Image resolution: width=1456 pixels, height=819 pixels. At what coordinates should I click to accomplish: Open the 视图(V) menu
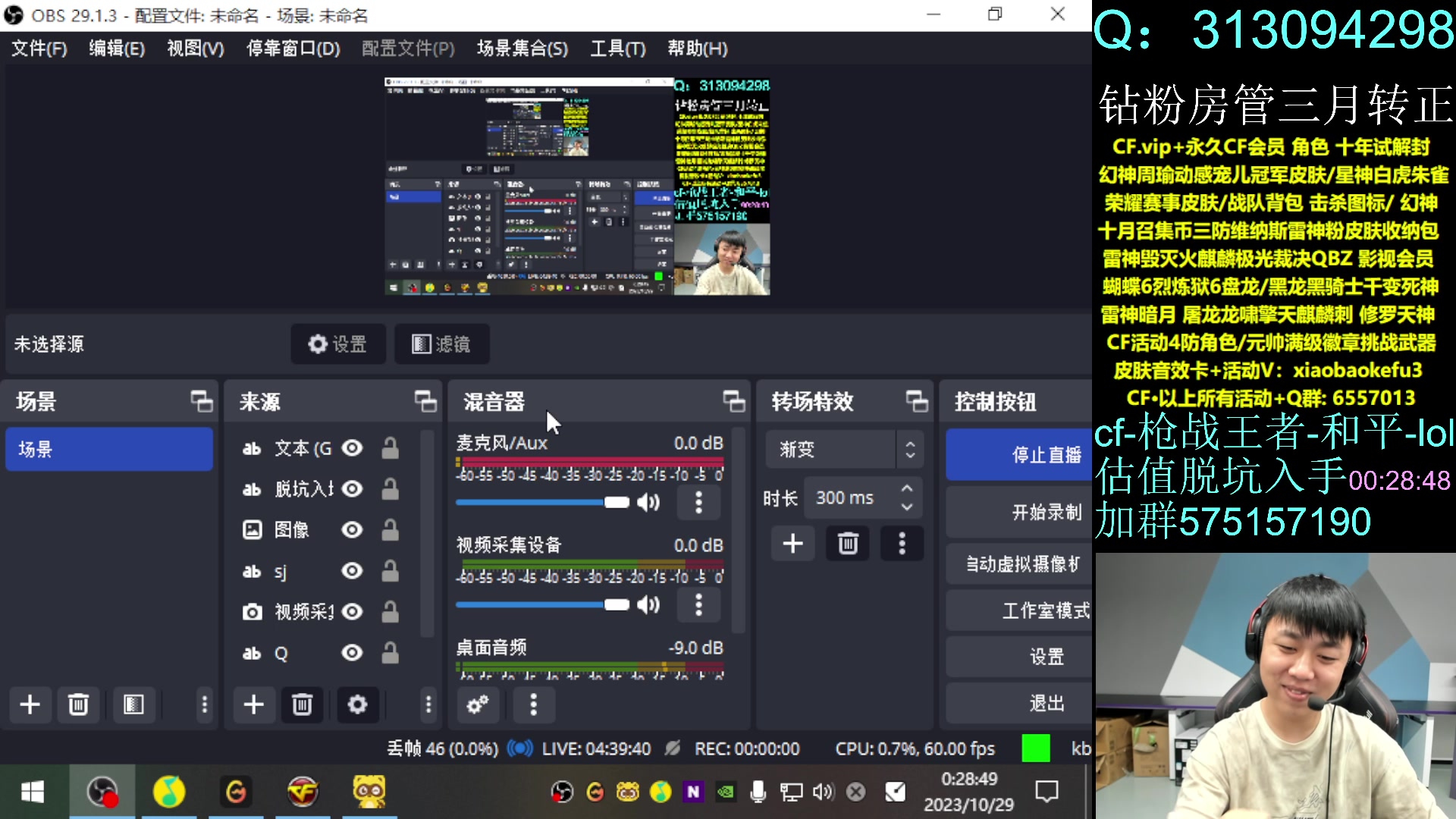click(x=196, y=49)
